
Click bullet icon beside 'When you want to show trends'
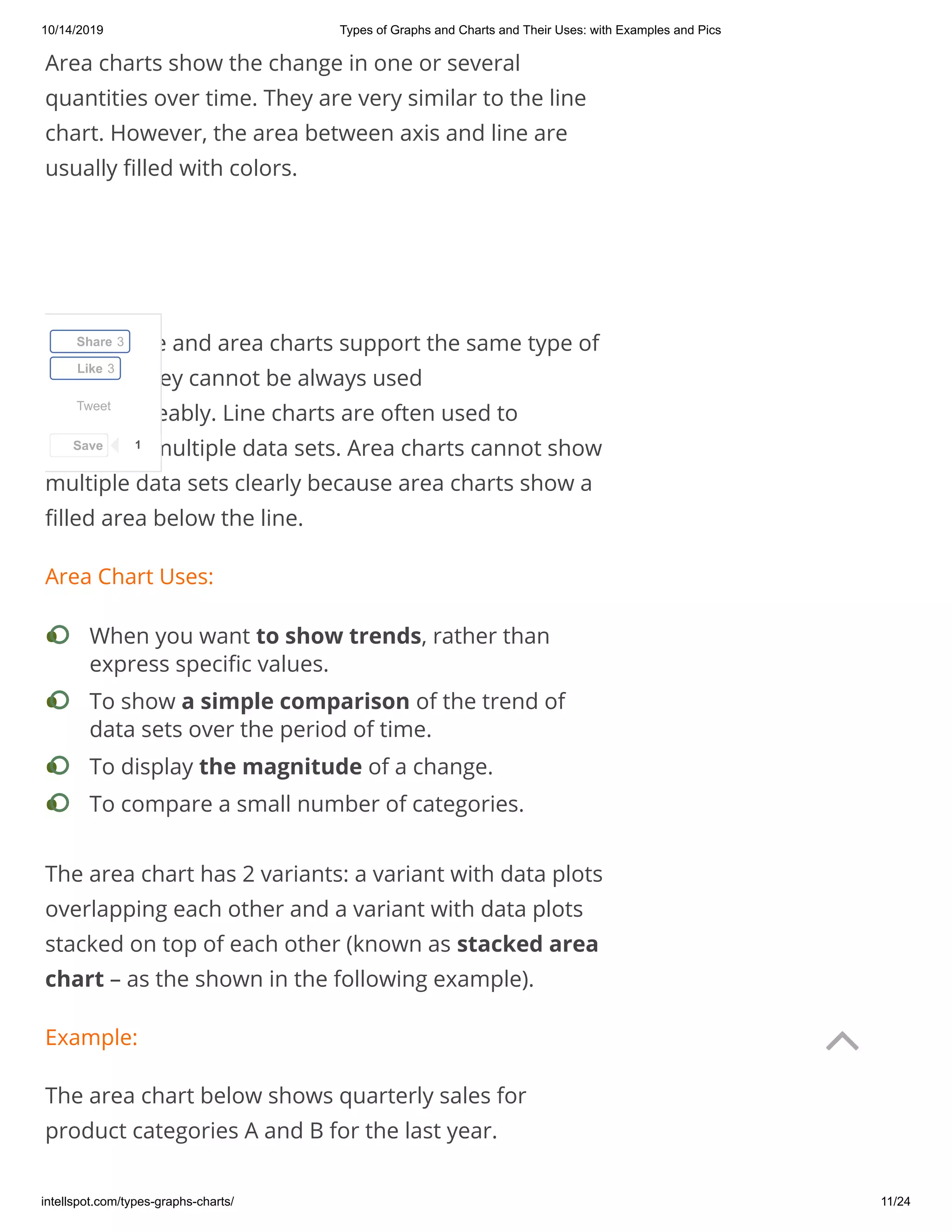[58, 635]
